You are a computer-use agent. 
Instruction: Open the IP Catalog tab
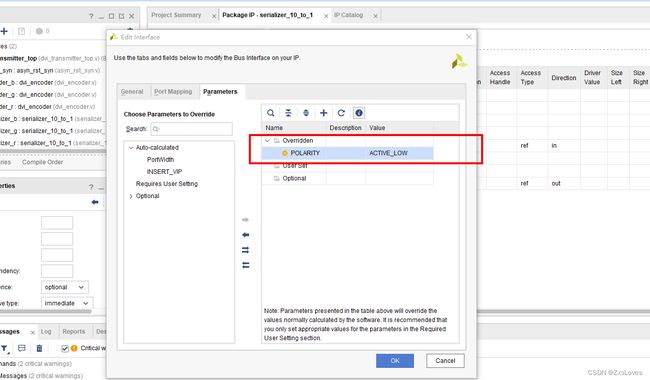(349, 15)
